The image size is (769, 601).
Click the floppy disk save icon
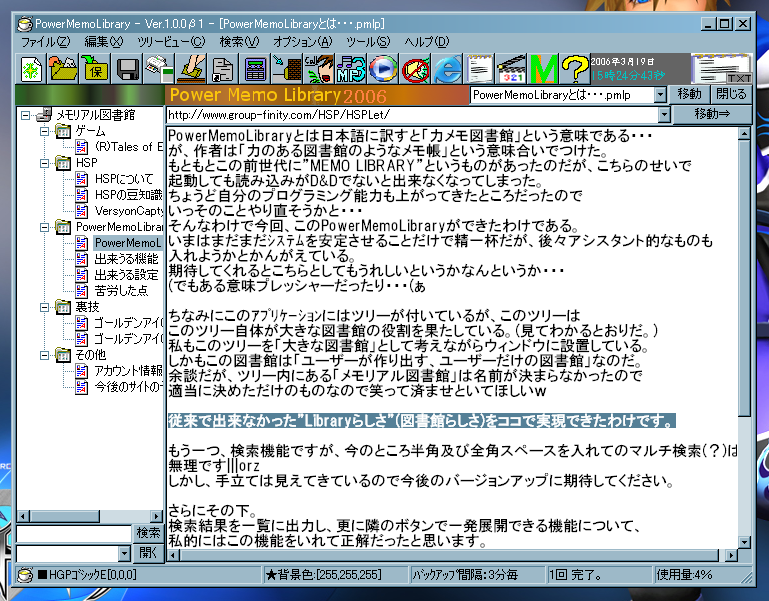tap(127, 69)
